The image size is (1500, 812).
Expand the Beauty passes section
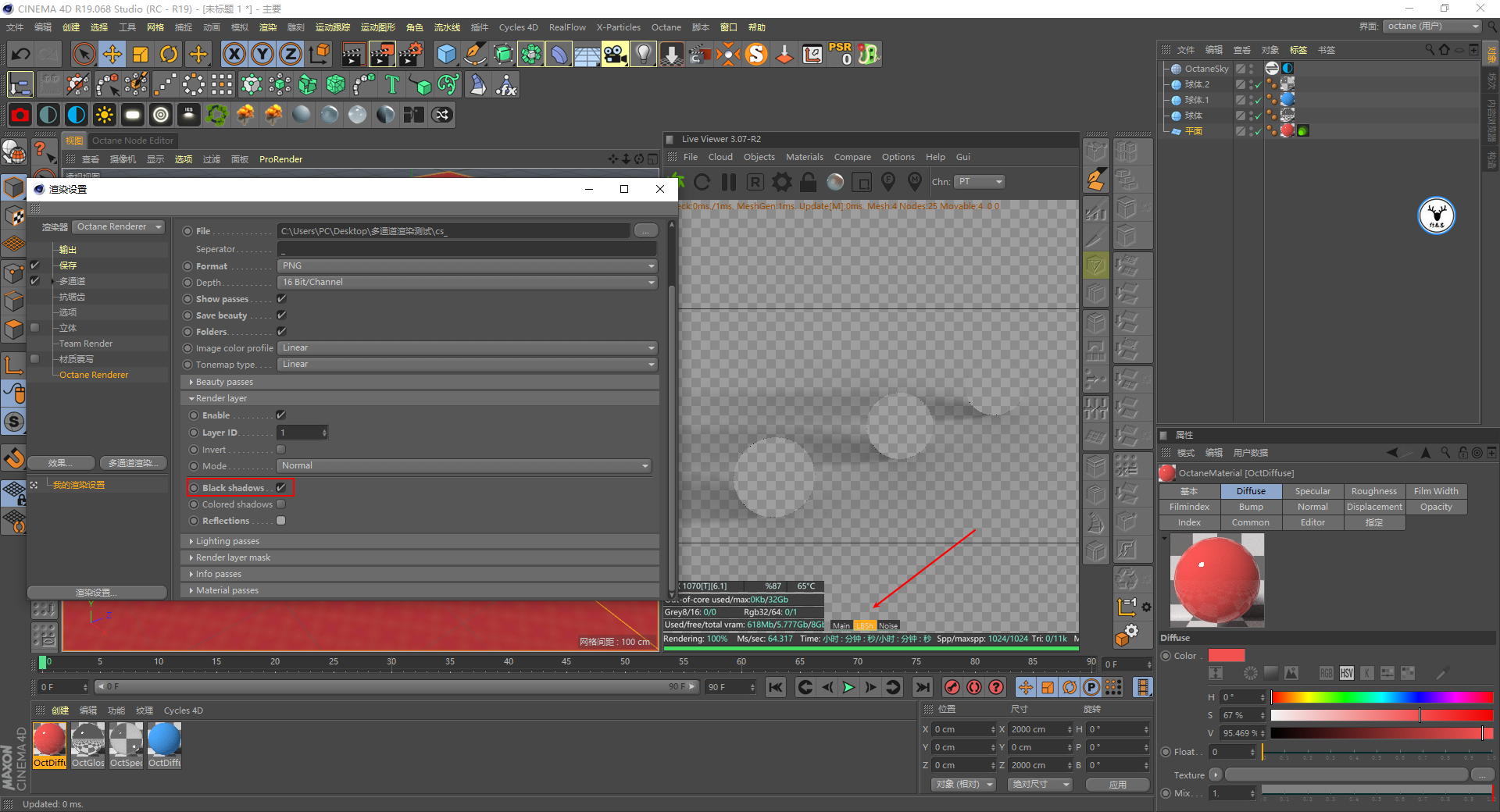pos(420,382)
